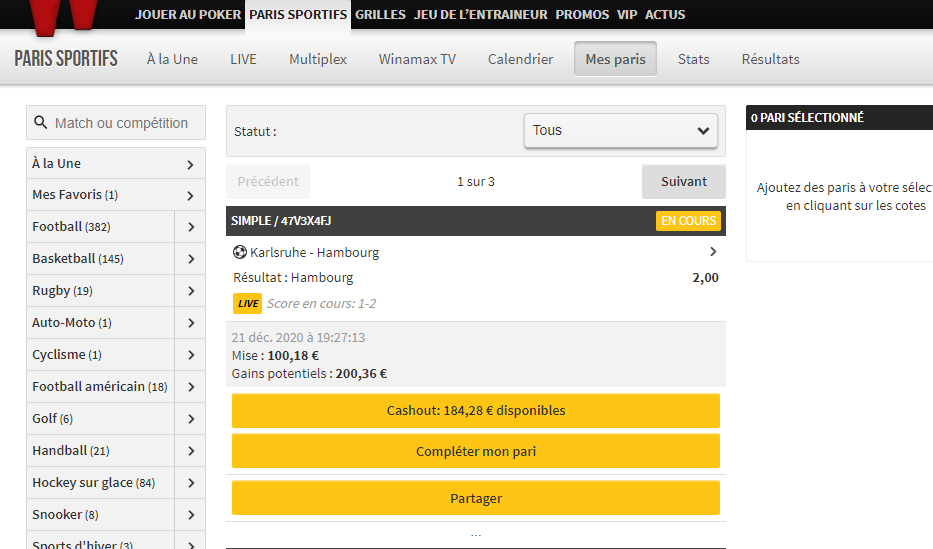
Task: Click the 2,00 odds value
Action: (705, 278)
